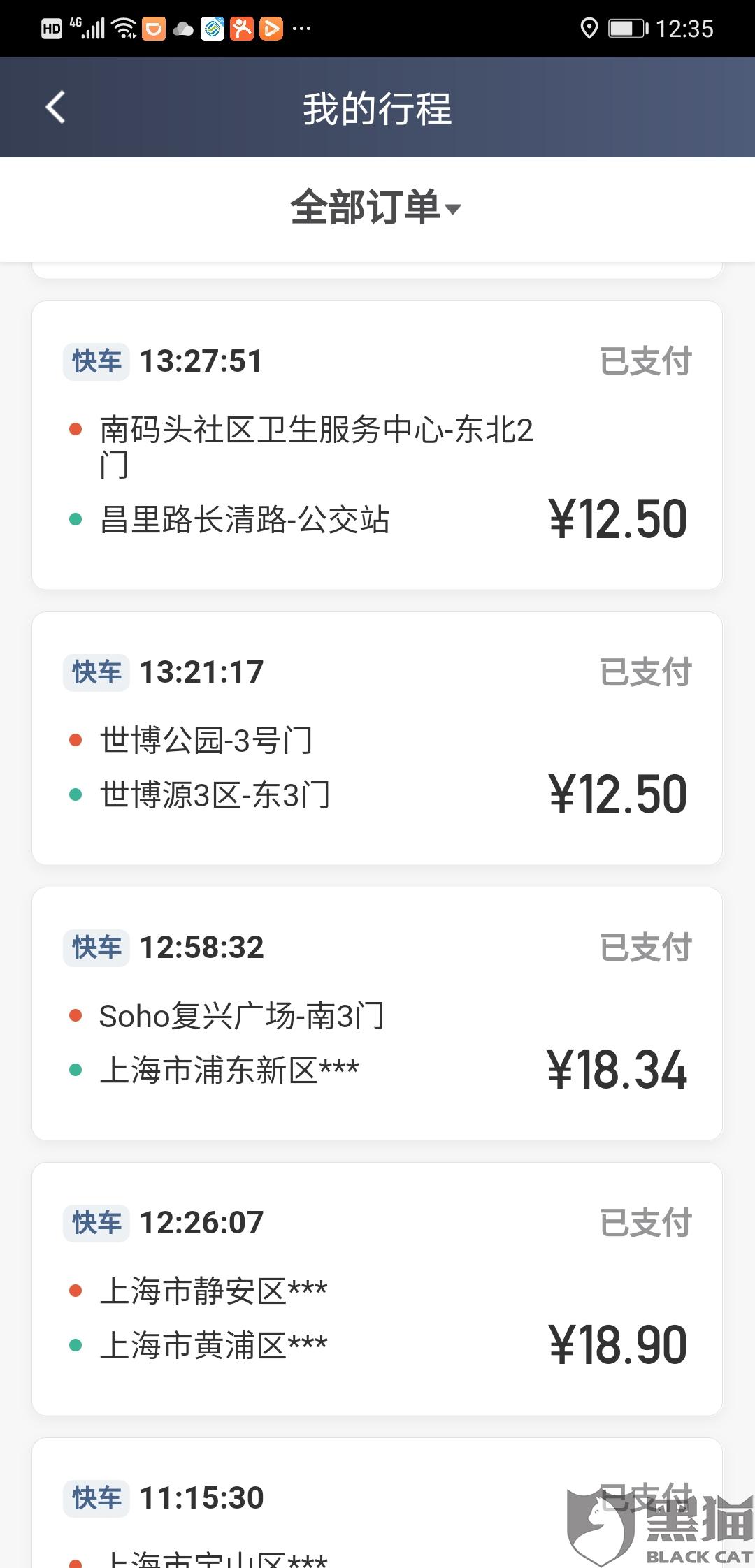Tap the ¥18.90 fare amount
The image size is (755, 1568).
pos(618,1345)
